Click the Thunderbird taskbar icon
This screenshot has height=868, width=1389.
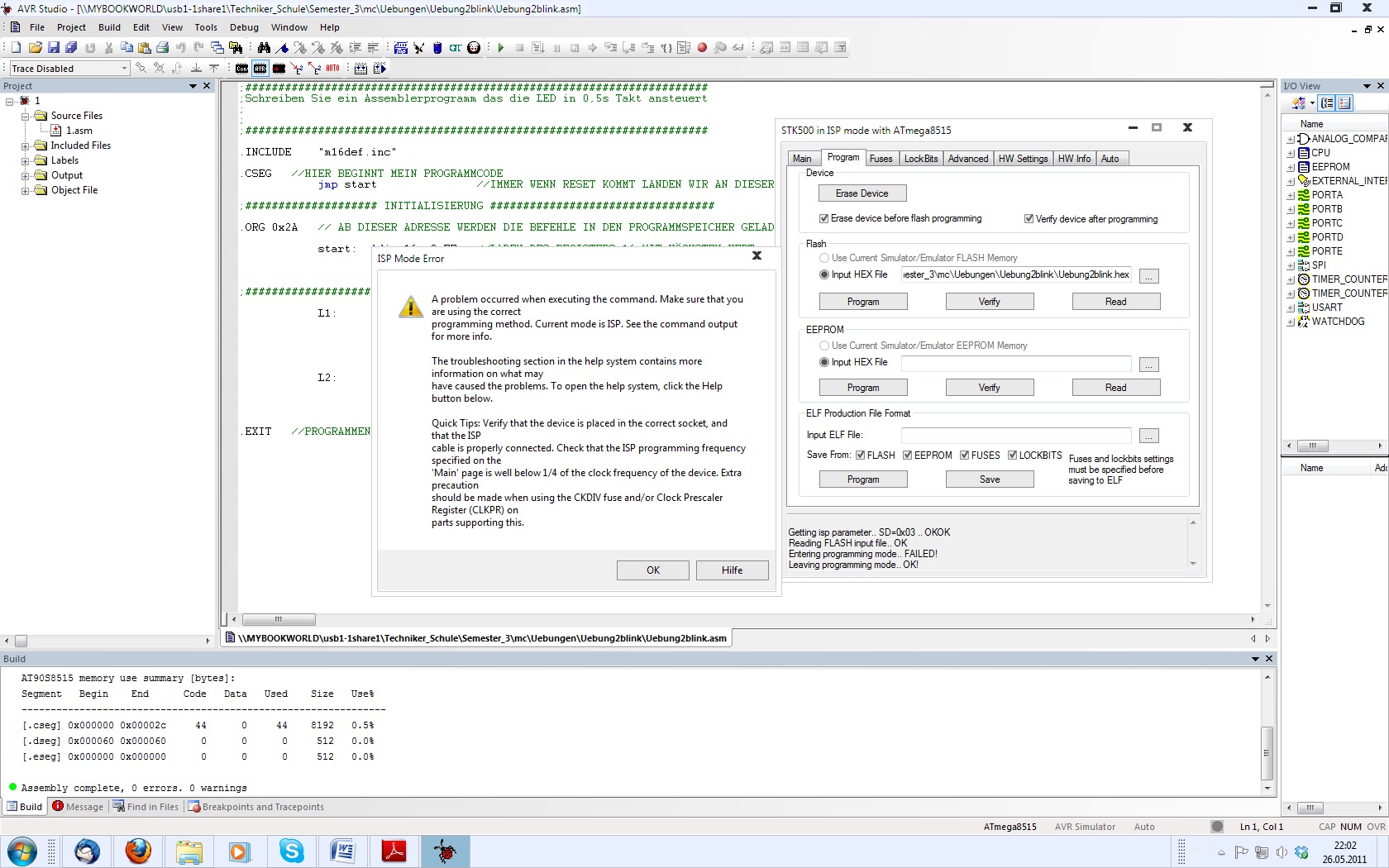87,851
